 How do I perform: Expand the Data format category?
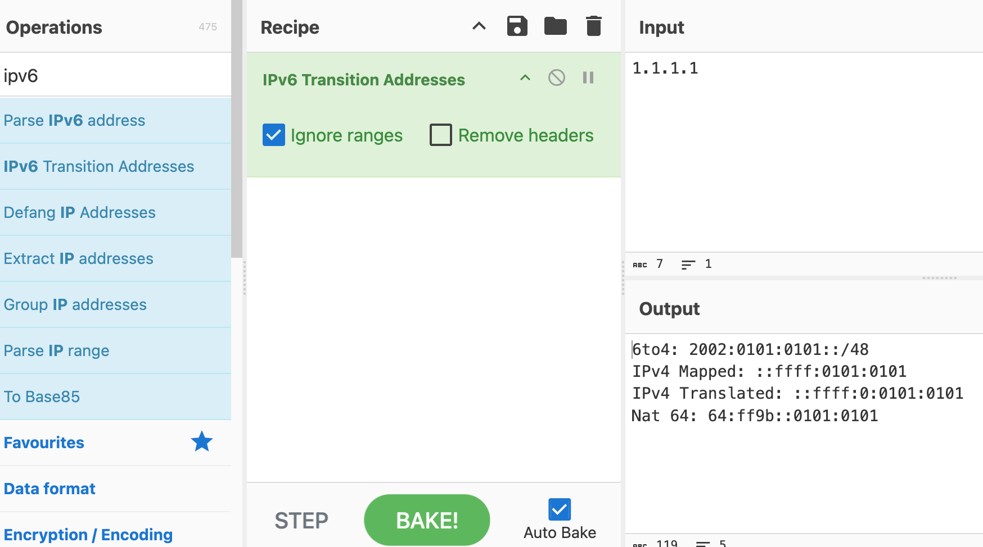(50, 489)
